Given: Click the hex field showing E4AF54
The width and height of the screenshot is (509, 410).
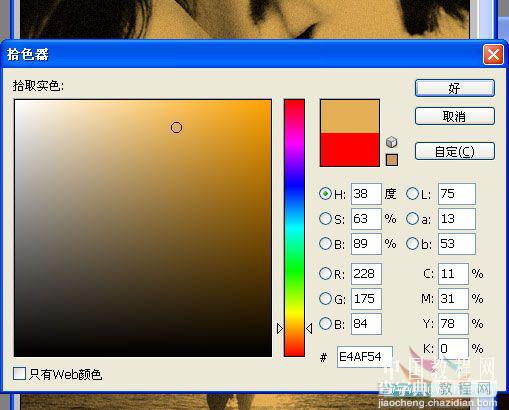Looking at the screenshot, I should tap(365, 357).
